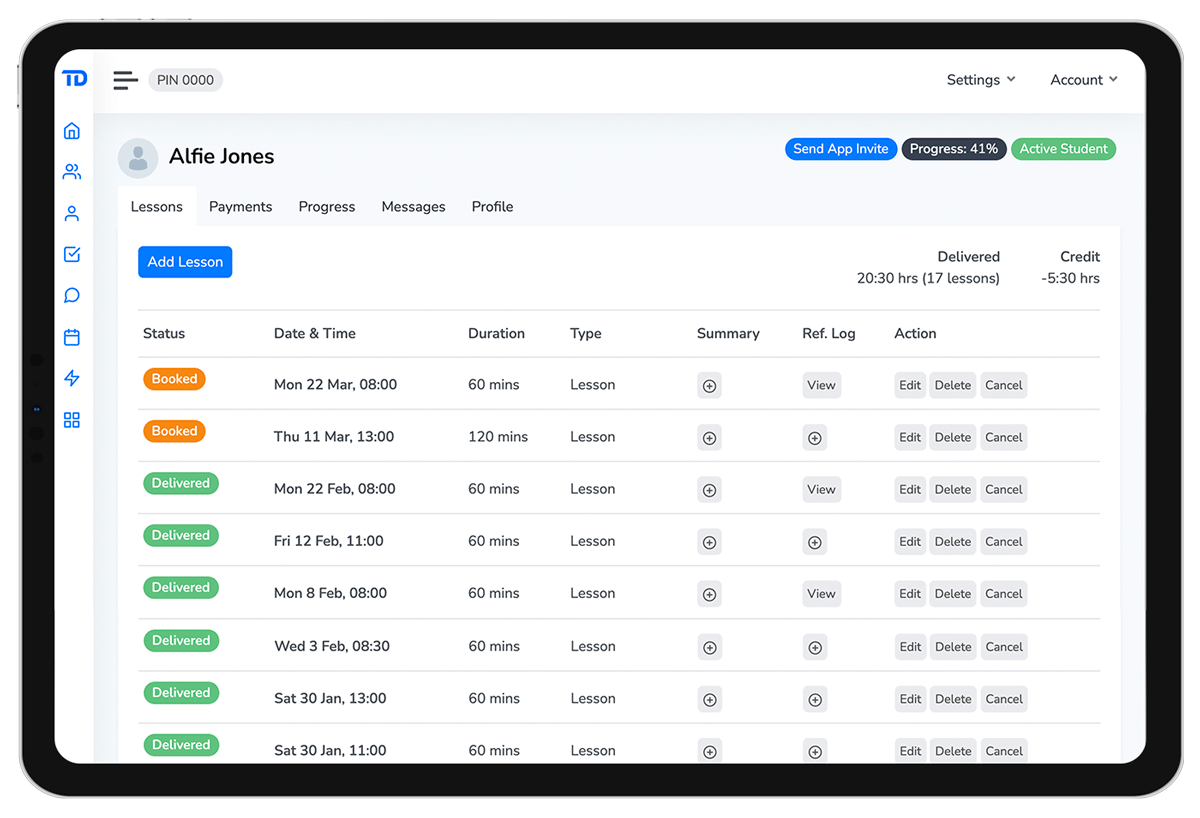Viewport: 1200px width, 818px height.
Task: Cancel the booked Thu 11 Mar lesson
Action: tap(1003, 437)
